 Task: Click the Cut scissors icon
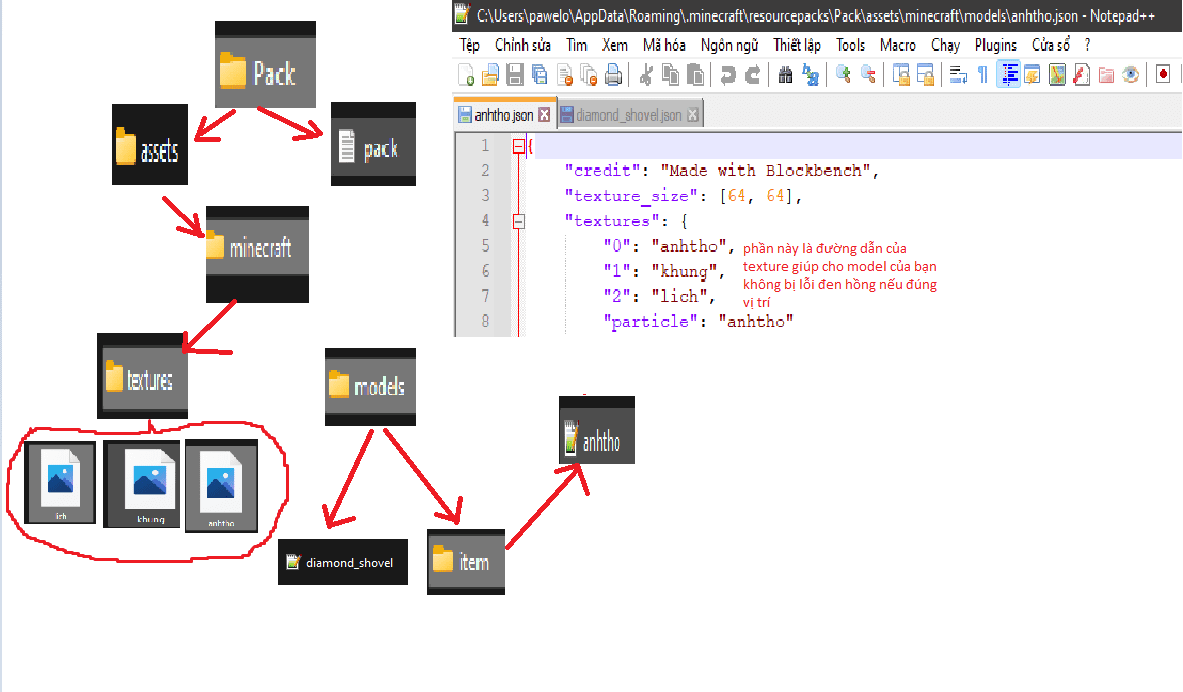pos(646,75)
